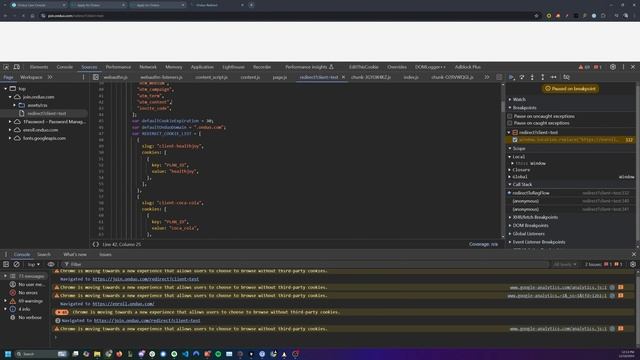Select the Workspace navigator tab
Screen dimensions: 640x360
coord(31,77)
